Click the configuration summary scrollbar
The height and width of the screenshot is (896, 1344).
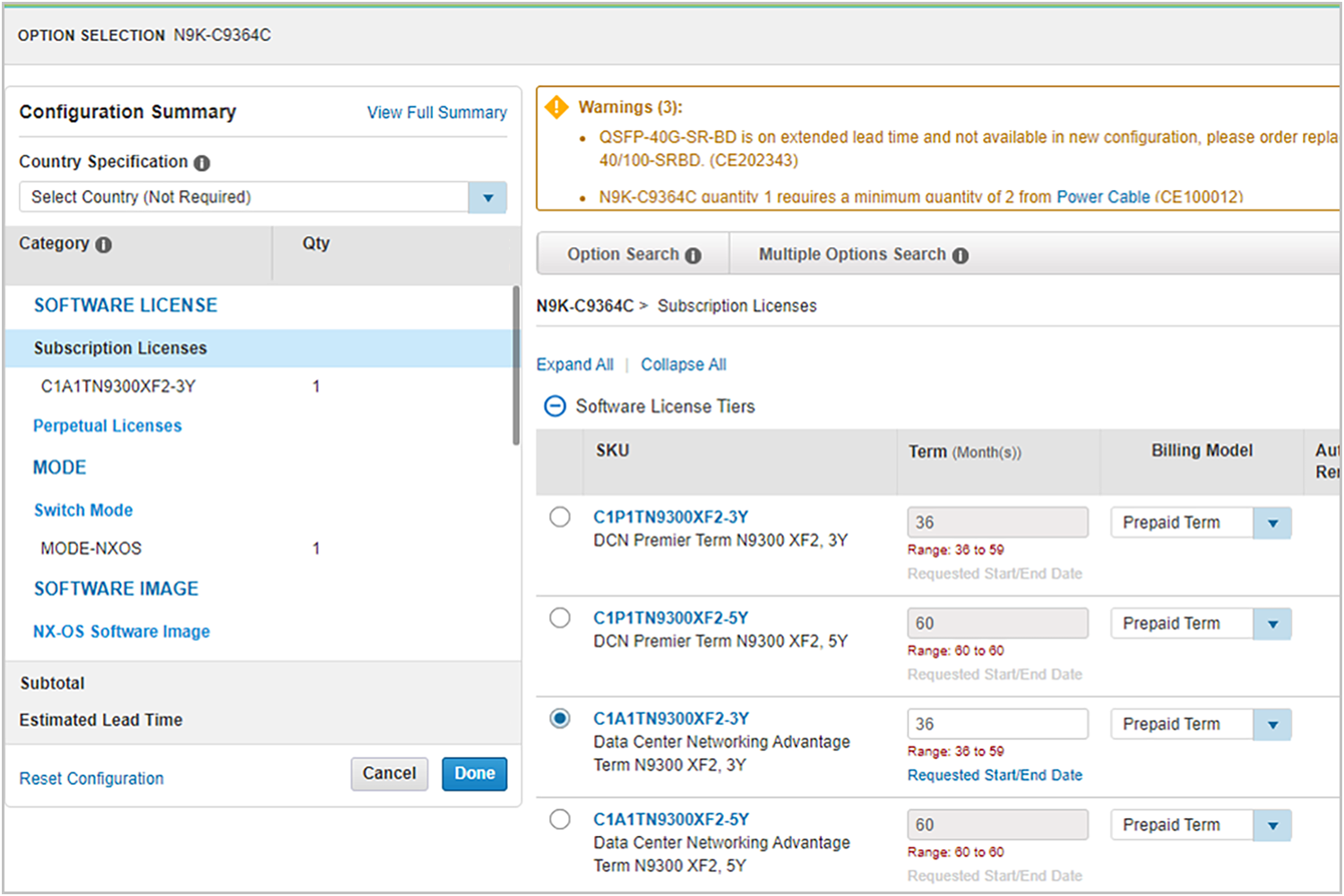pos(516,366)
